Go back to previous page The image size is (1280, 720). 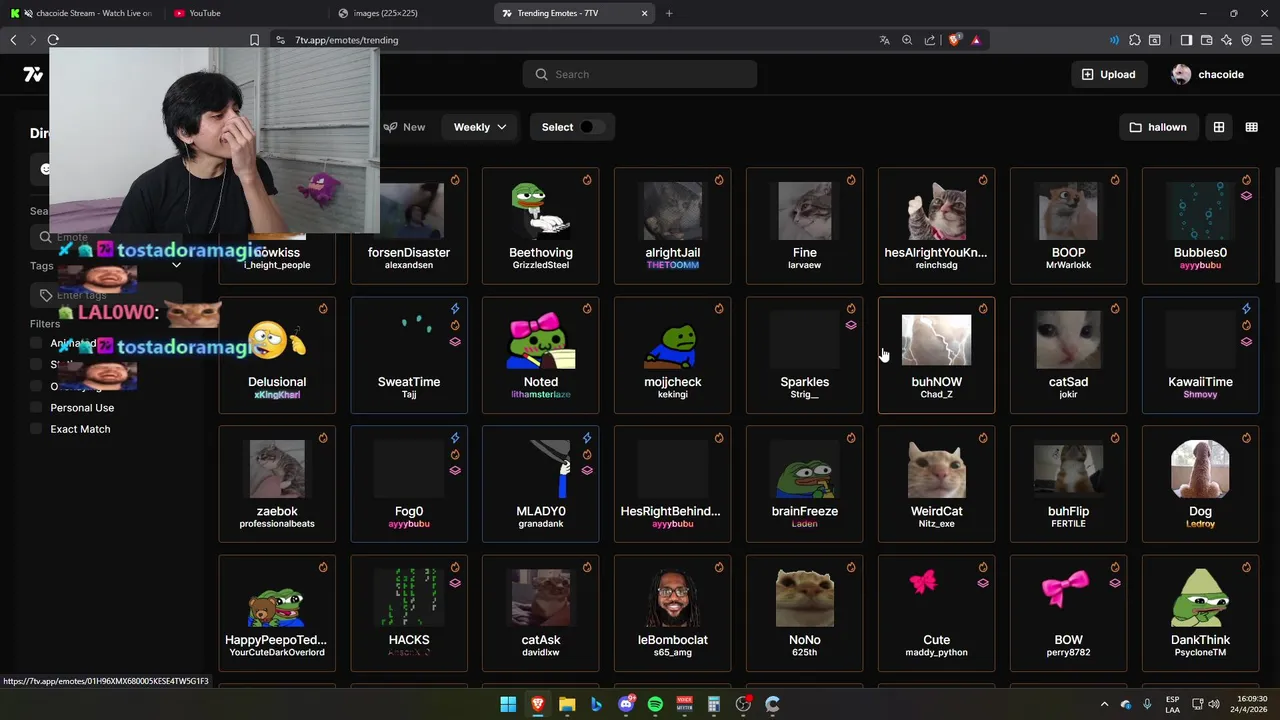[x=13, y=40]
